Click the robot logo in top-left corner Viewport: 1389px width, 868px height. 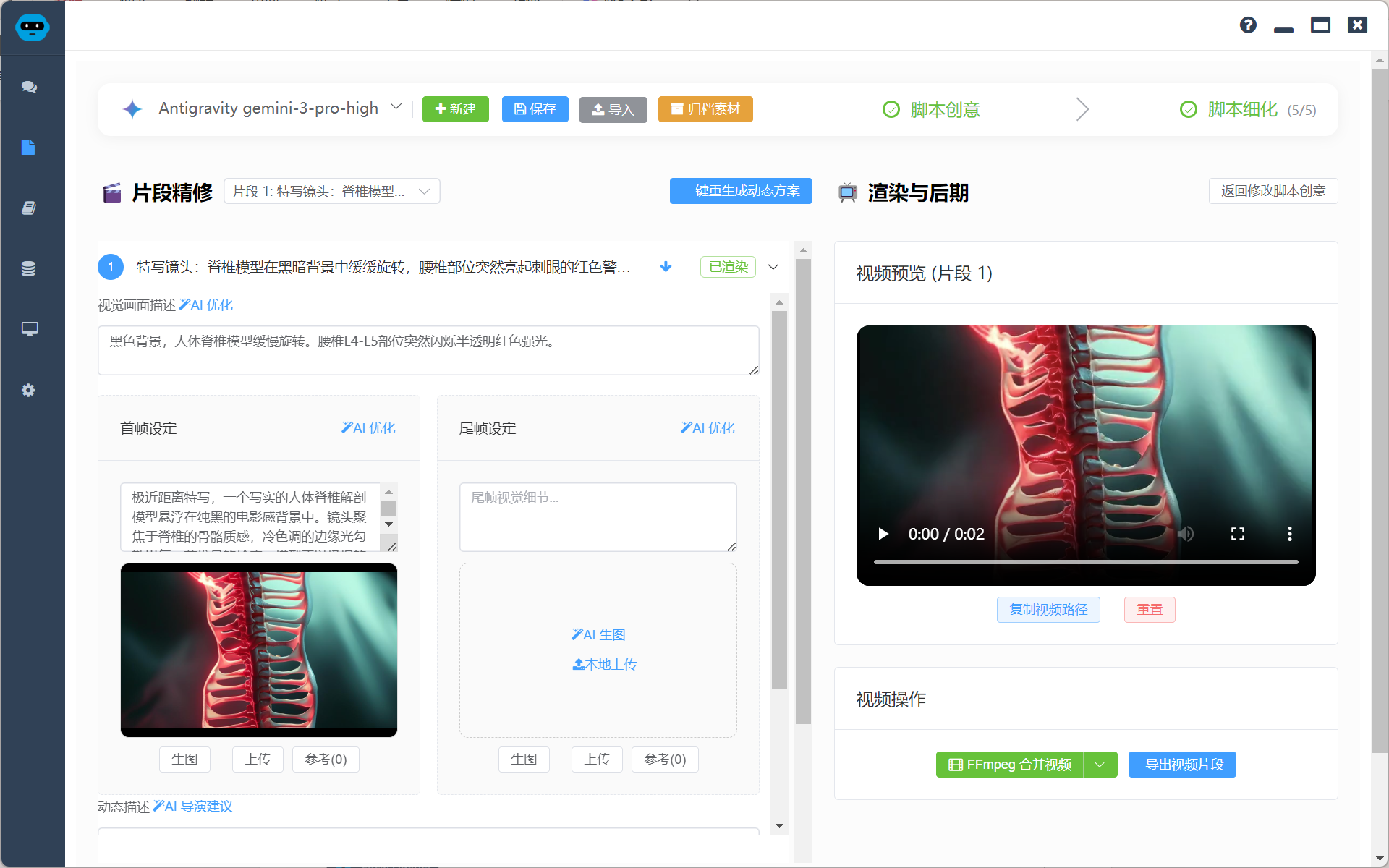(x=32, y=27)
